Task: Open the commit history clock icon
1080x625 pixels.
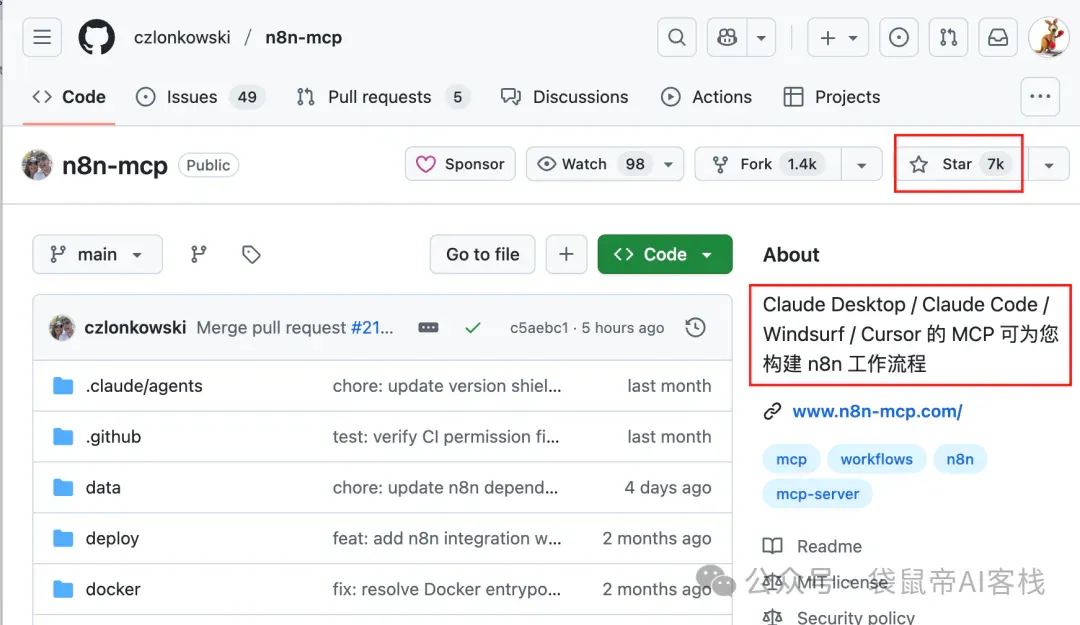Action: pyautogui.click(x=696, y=327)
